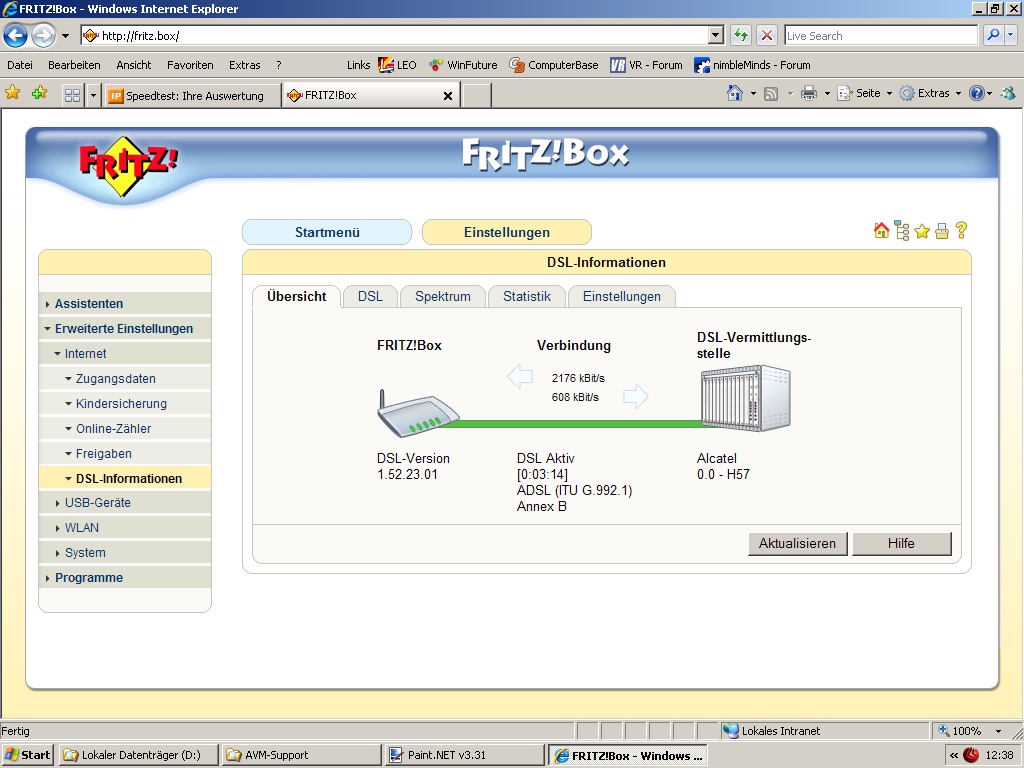Viewport: 1024px width, 768px height.
Task: Click the address bar with http://fritz.box/
Action: point(394,36)
